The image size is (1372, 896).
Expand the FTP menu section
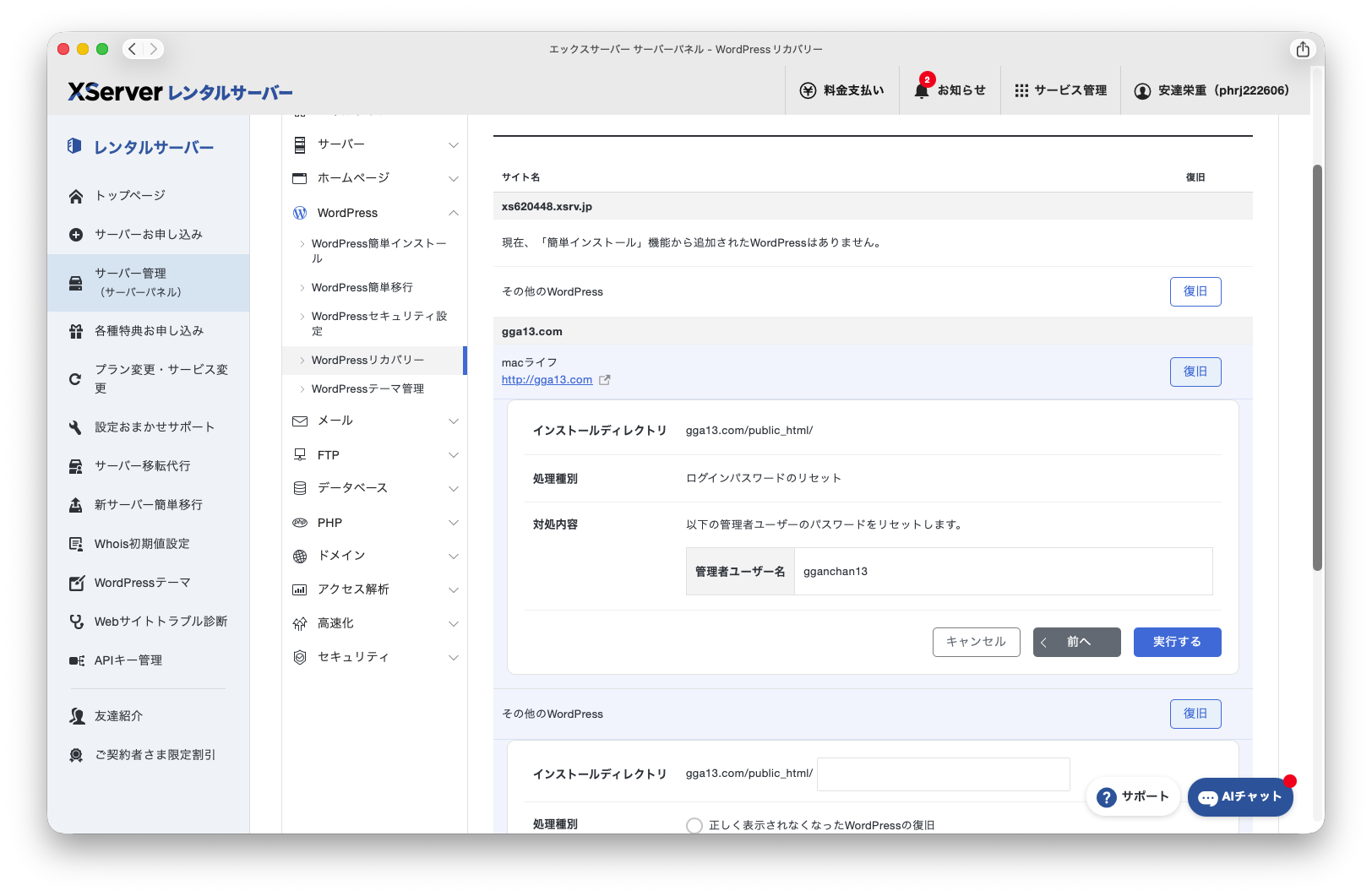[374, 455]
